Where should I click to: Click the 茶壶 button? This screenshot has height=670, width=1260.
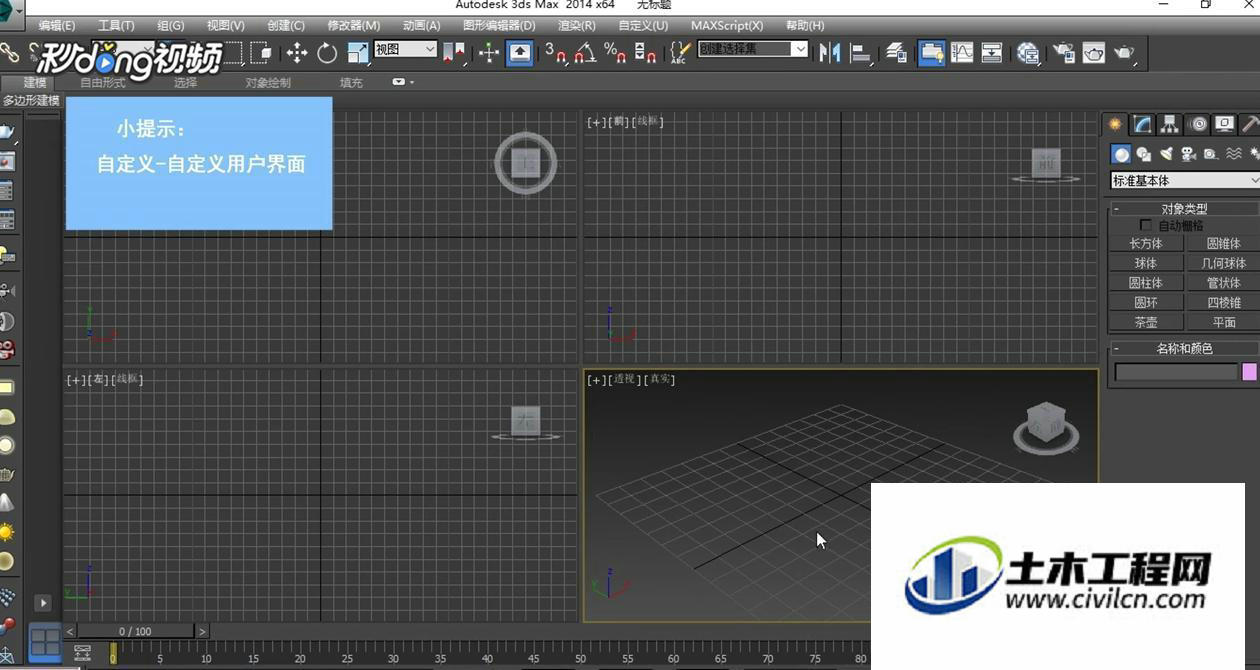pyautogui.click(x=1146, y=322)
